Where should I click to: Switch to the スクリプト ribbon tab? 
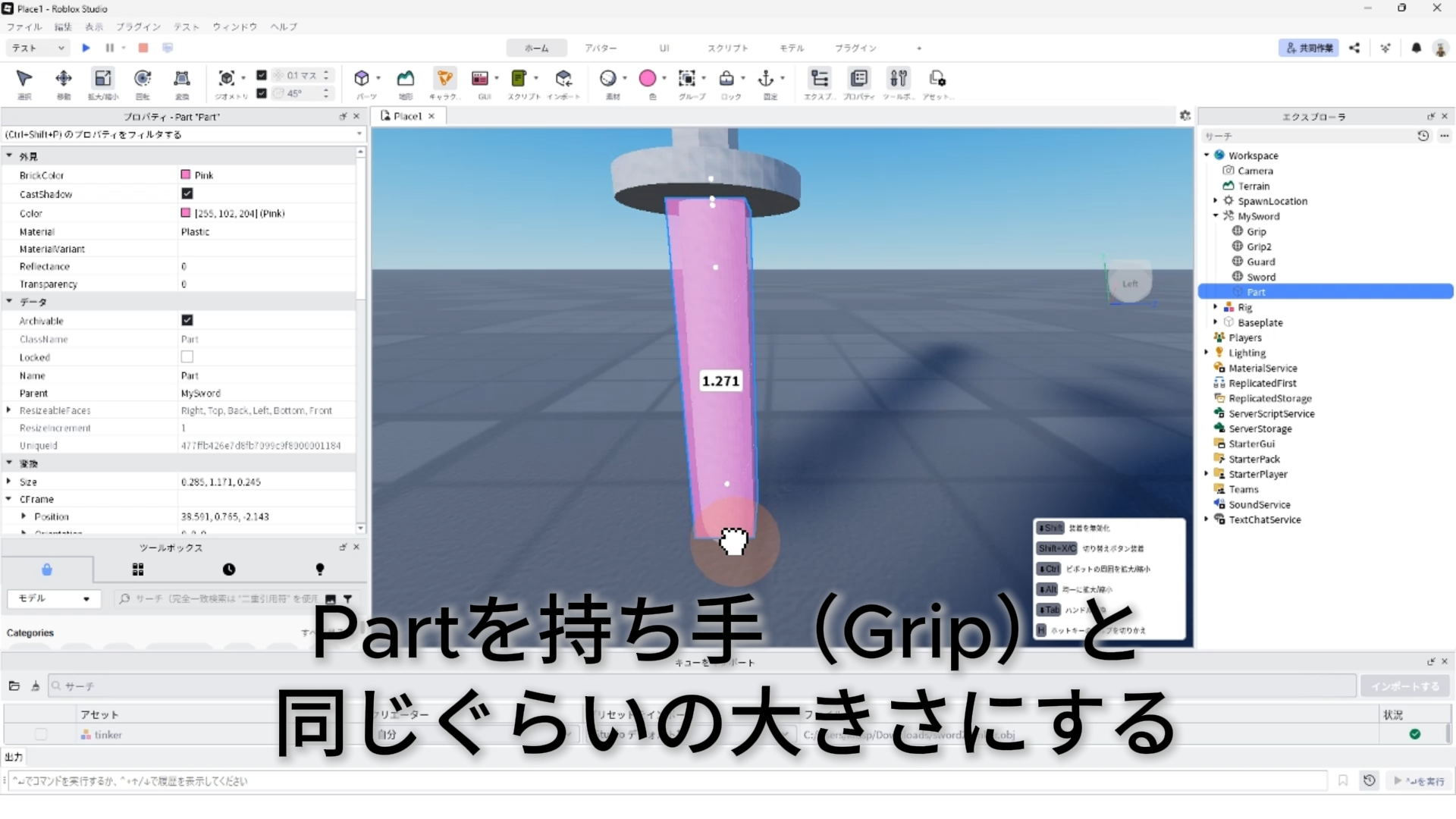tap(727, 48)
